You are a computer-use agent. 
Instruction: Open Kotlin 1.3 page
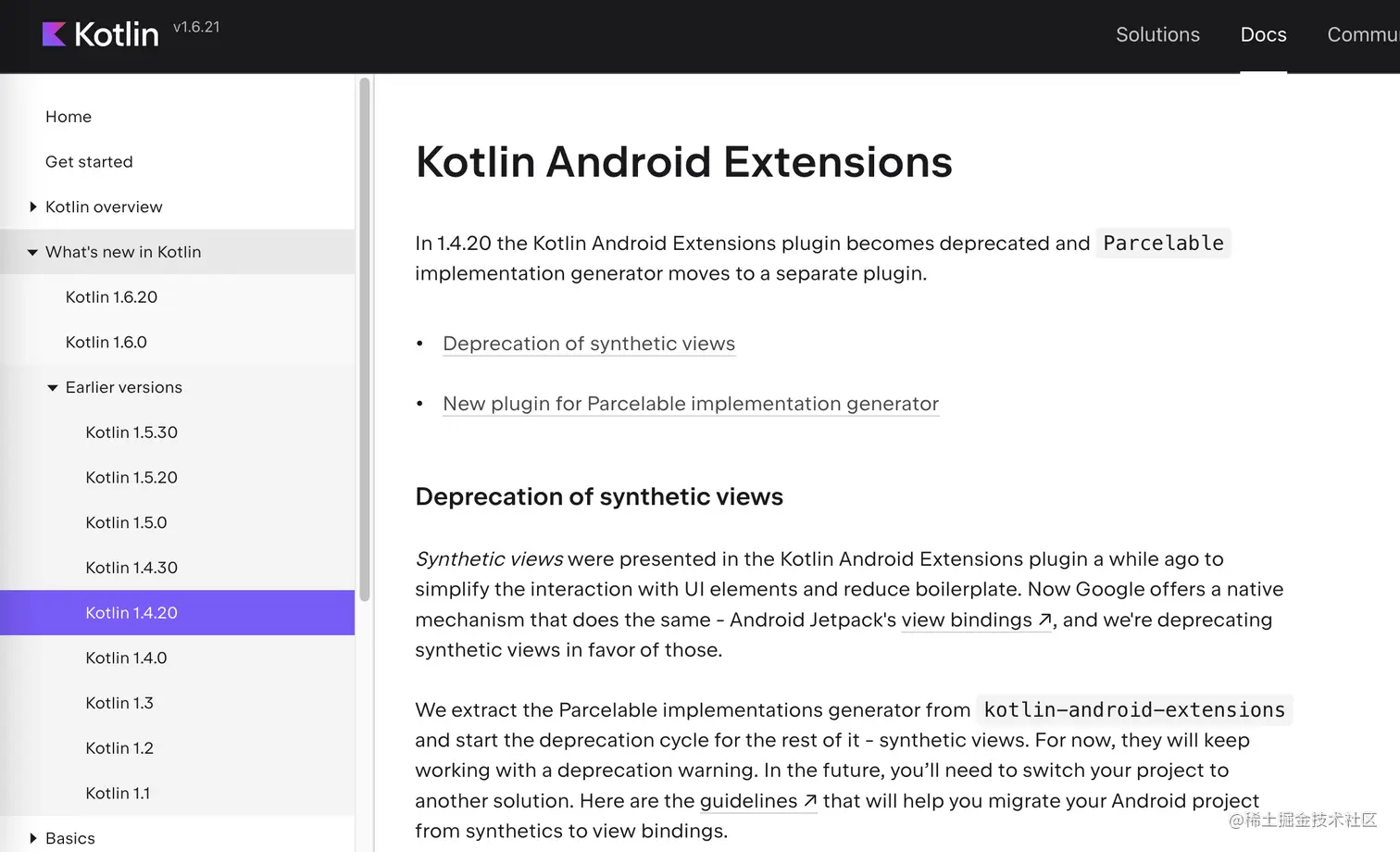pyautogui.click(x=119, y=704)
